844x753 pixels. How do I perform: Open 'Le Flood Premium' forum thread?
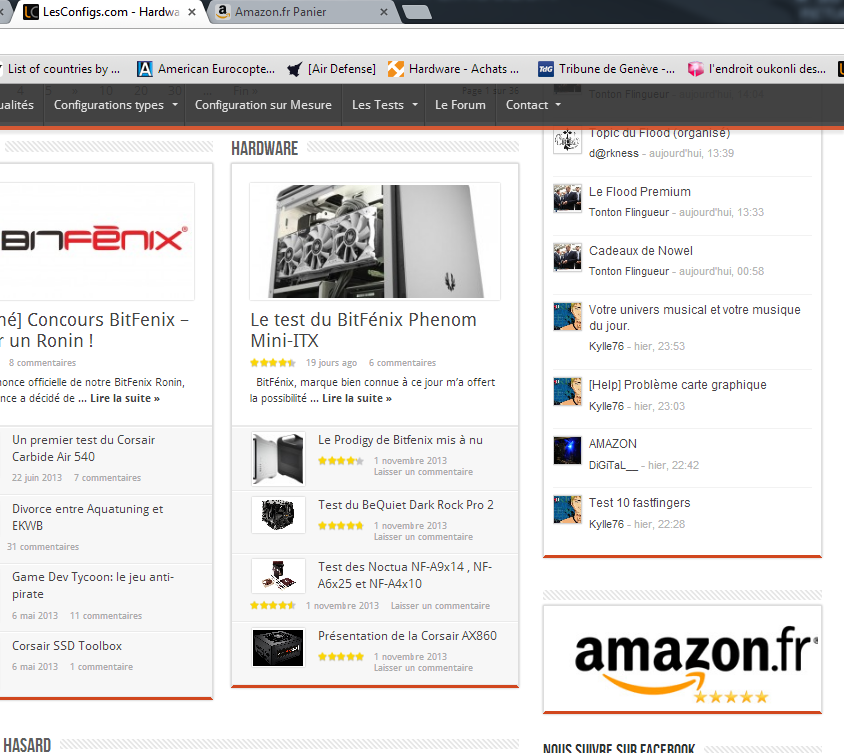click(x=639, y=192)
